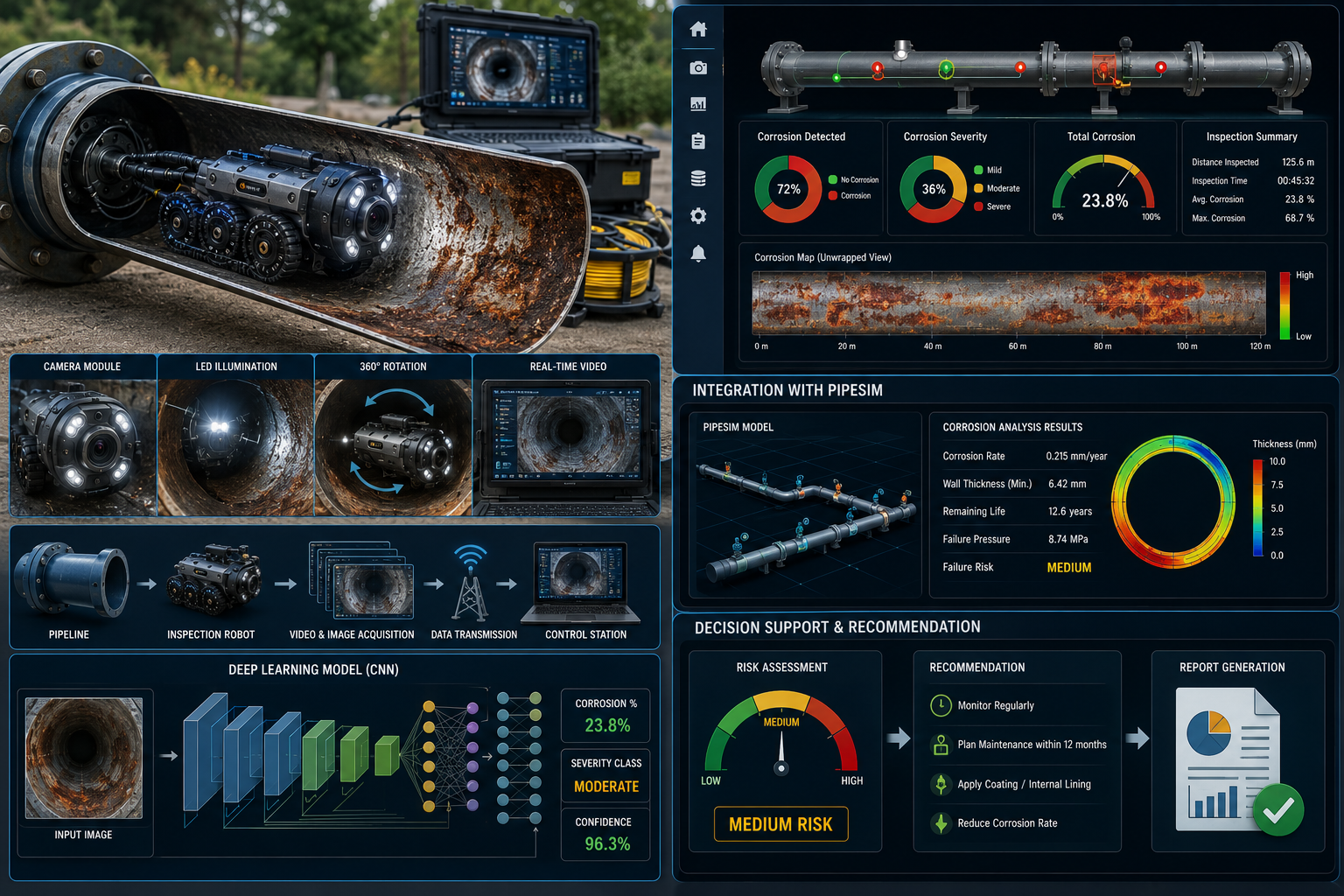Open the chart analytics sidebar icon
This screenshot has width=1344, height=896.
point(698,104)
